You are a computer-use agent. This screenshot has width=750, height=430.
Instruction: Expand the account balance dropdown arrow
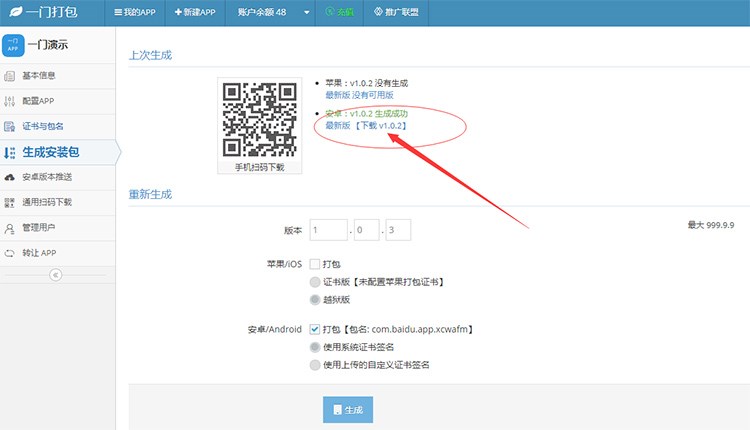[307, 12]
